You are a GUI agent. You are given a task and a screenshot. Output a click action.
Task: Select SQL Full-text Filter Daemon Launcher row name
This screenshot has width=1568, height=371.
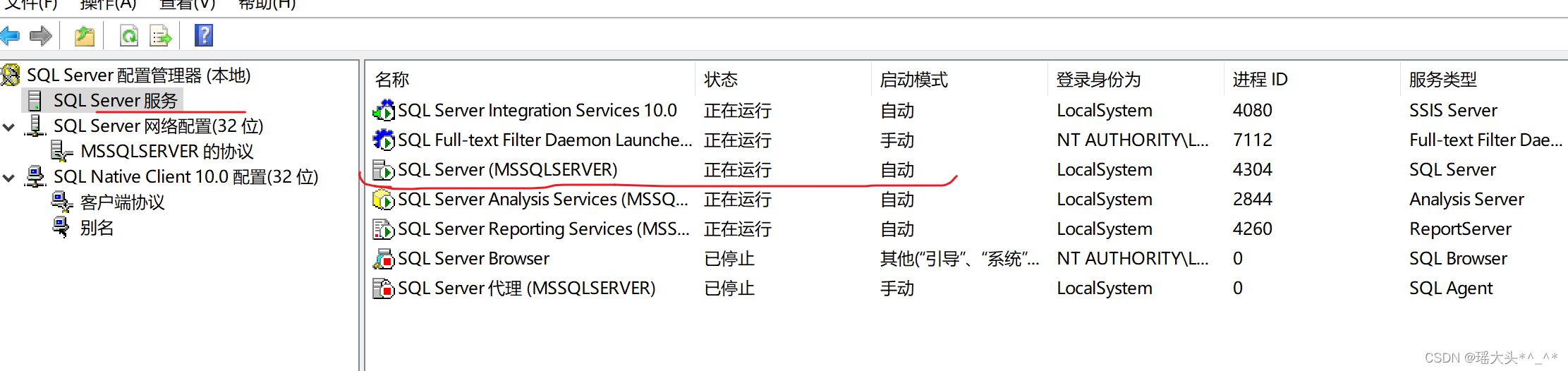pyautogui.click(x=545, y=140)
